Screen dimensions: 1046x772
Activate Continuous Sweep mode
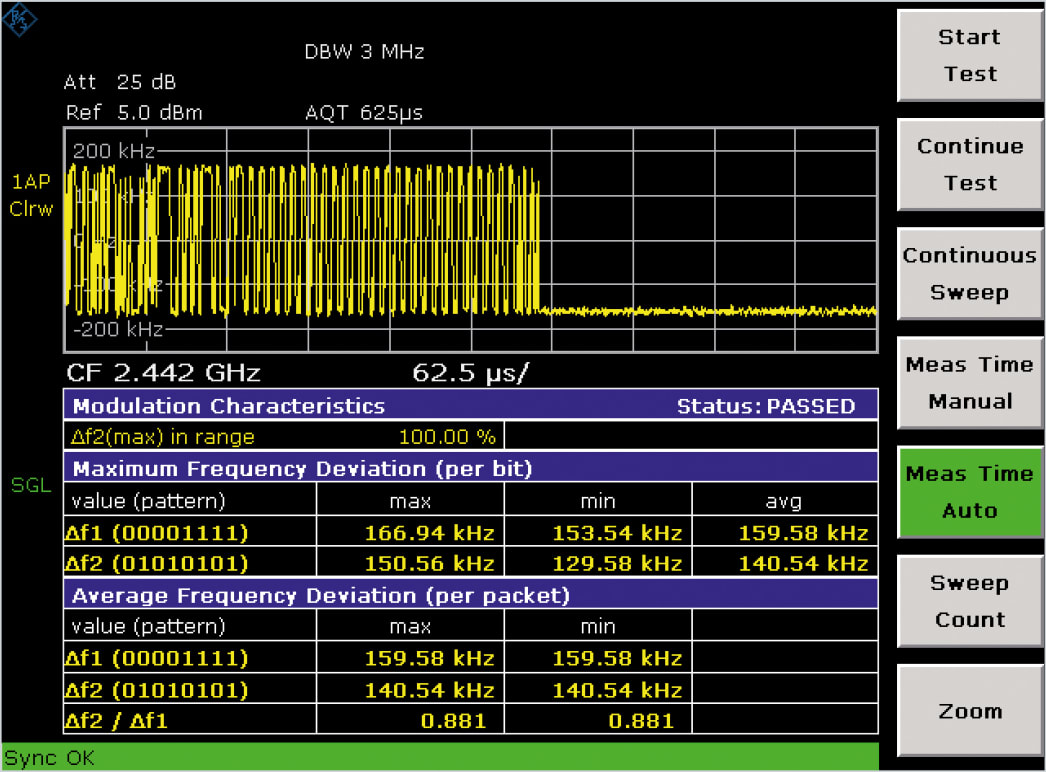pyautogui.click(x=970, y=274)
